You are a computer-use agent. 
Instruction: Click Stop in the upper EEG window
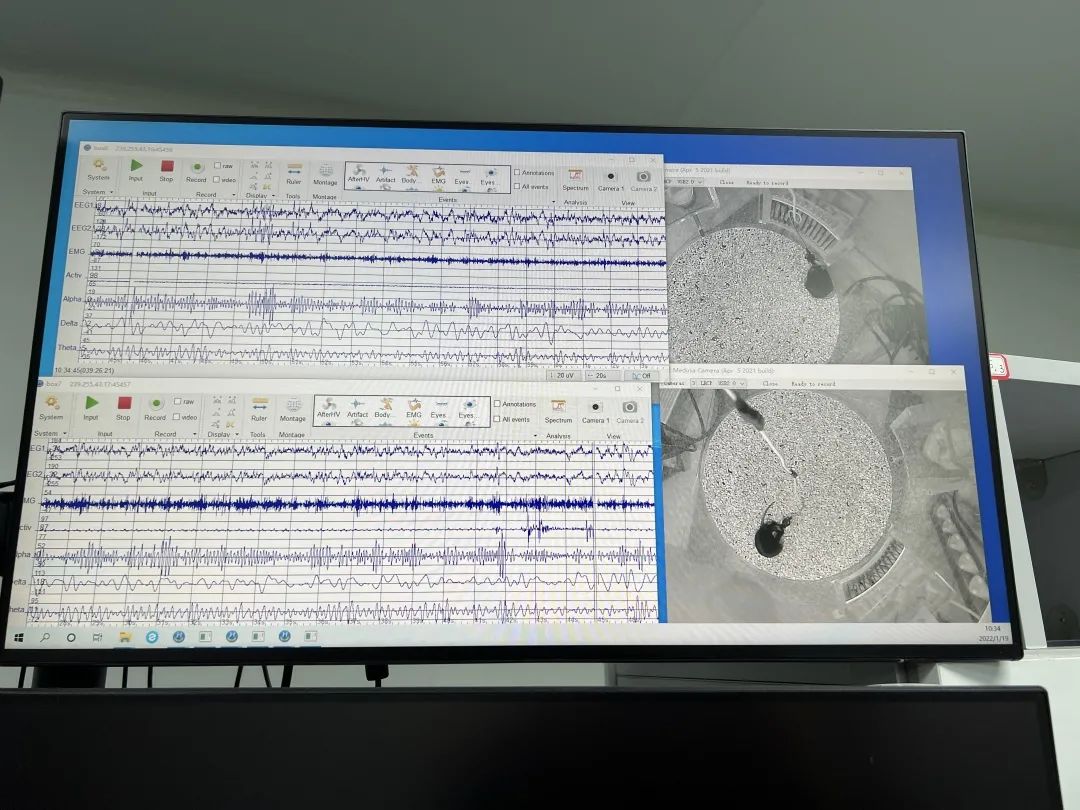(167, 170)
